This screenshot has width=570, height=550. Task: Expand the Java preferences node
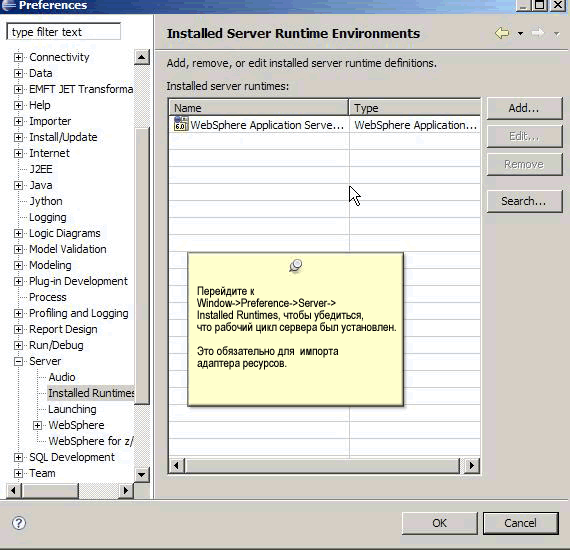coord(18,185)
